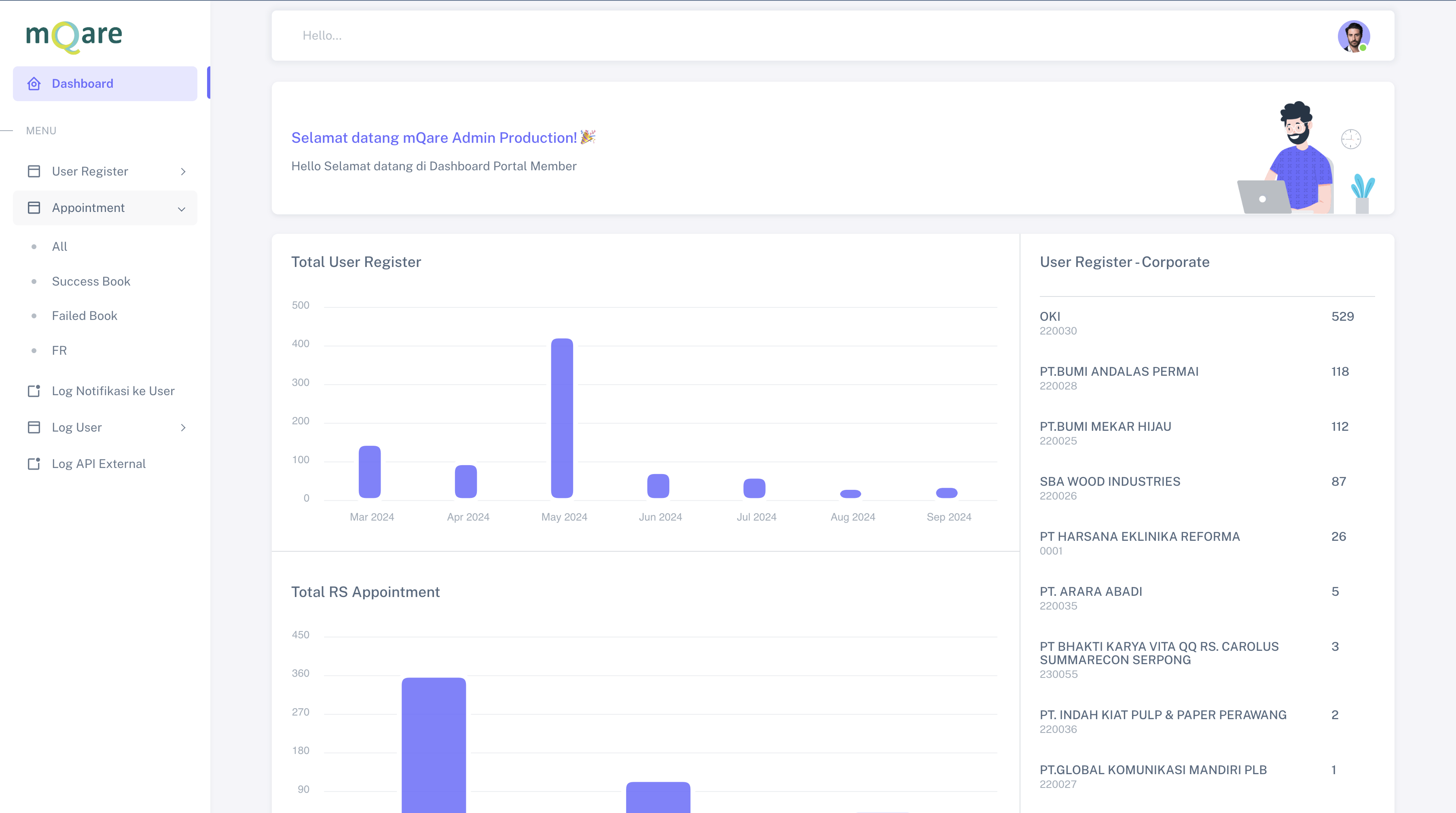Image resolution: width=1456 pixels, height=813 pixels.
Task: Click the Appointment calendar icon
Action: pyautogui.click(x=34, y=208)
